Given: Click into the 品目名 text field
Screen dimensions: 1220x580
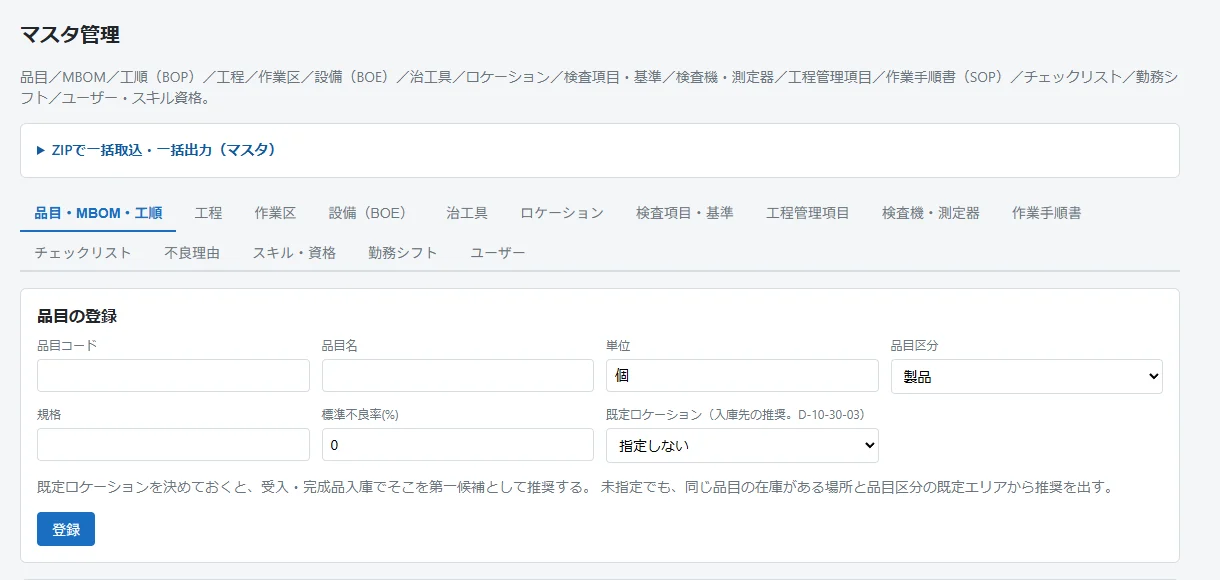Looking at the screenshot, I should (458, 376).
